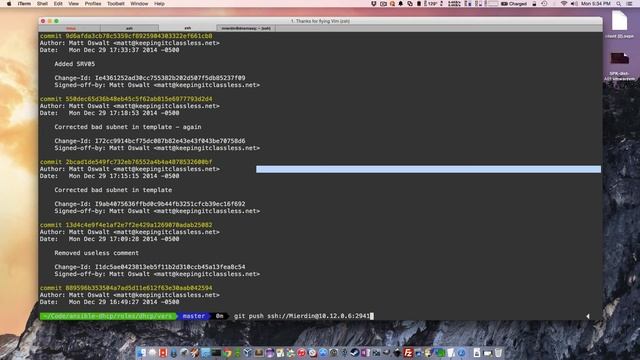Open the dark folder icon on desktop

(619, 59)
